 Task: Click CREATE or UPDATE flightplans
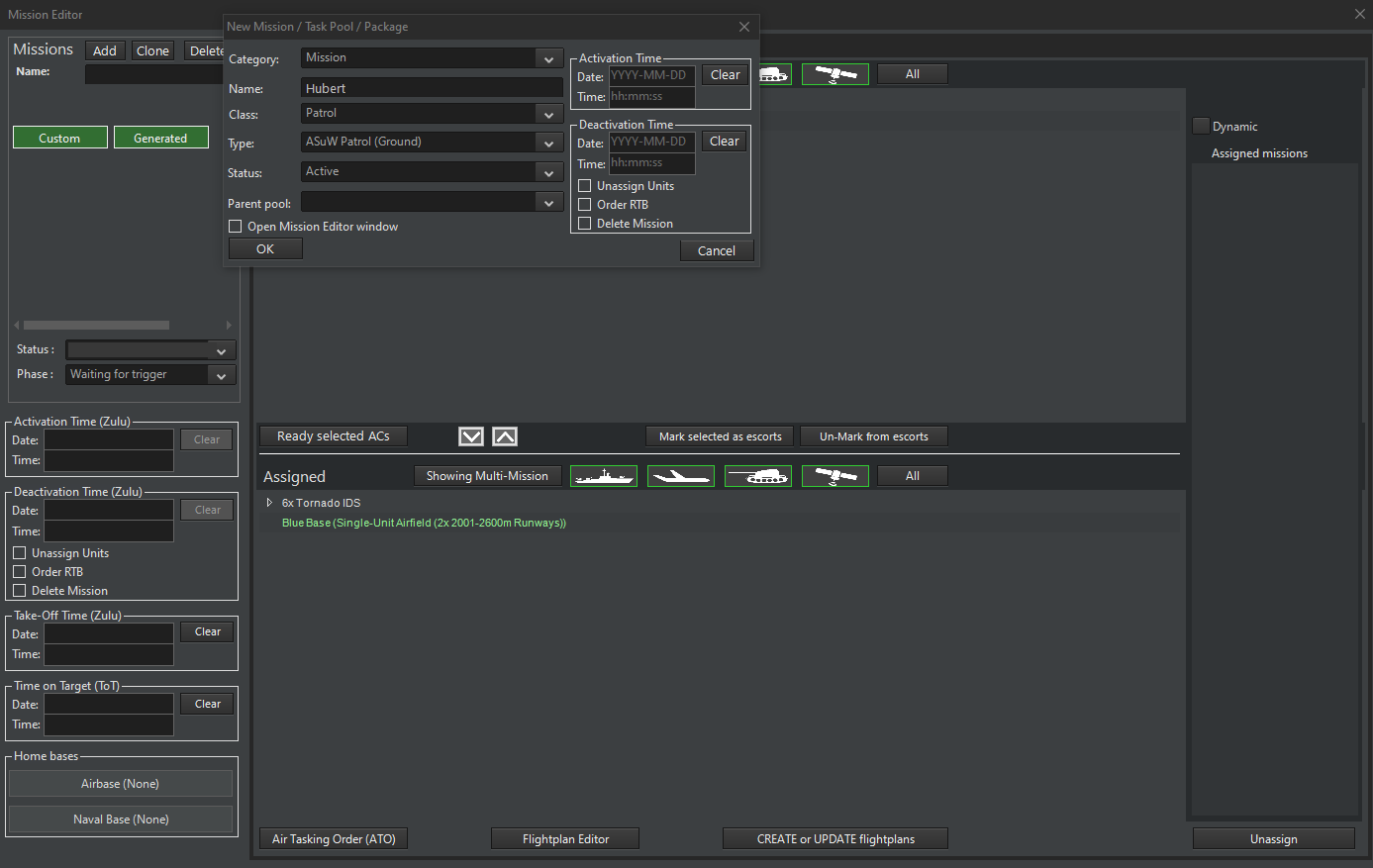(835, 839)
